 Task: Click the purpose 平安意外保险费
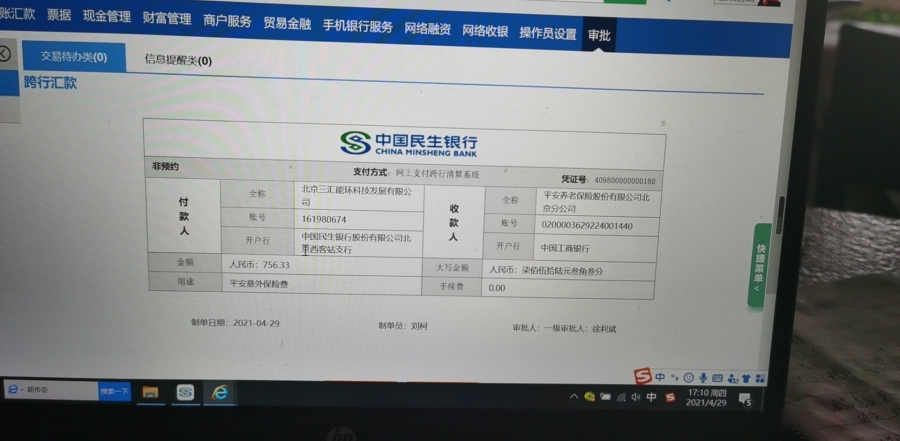pos(258,283)
